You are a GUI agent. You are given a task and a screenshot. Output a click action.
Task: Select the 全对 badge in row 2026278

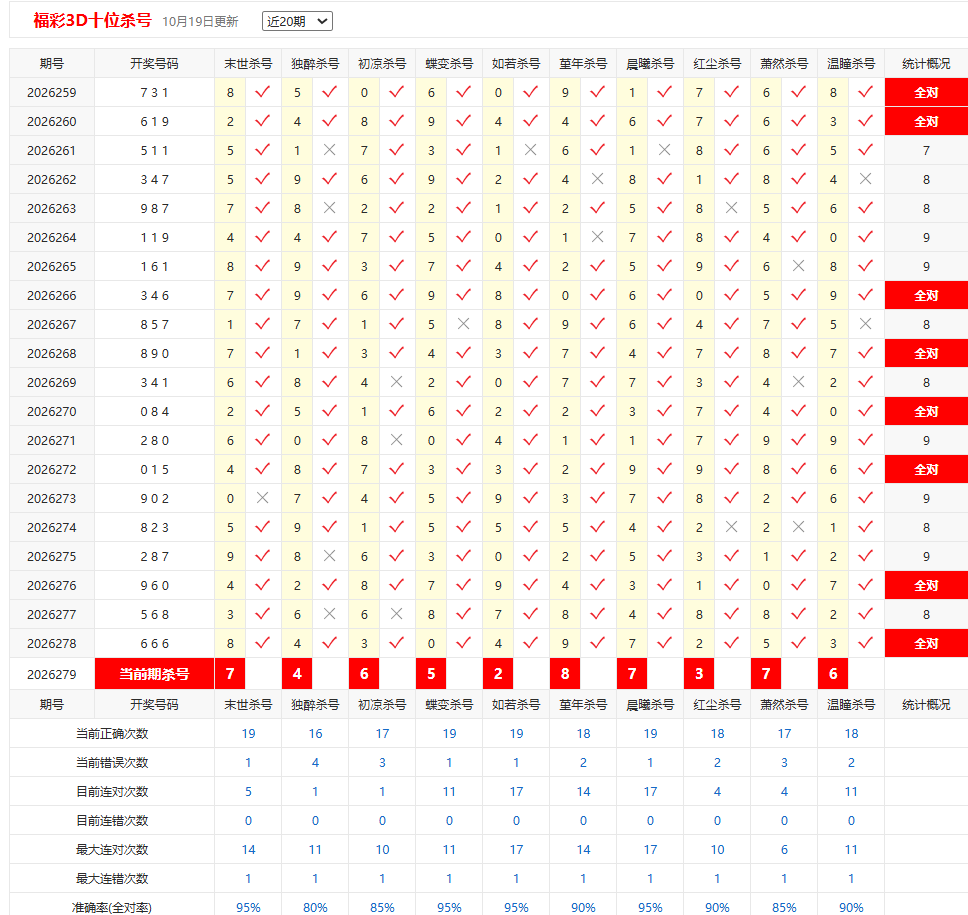click(926, 643)
